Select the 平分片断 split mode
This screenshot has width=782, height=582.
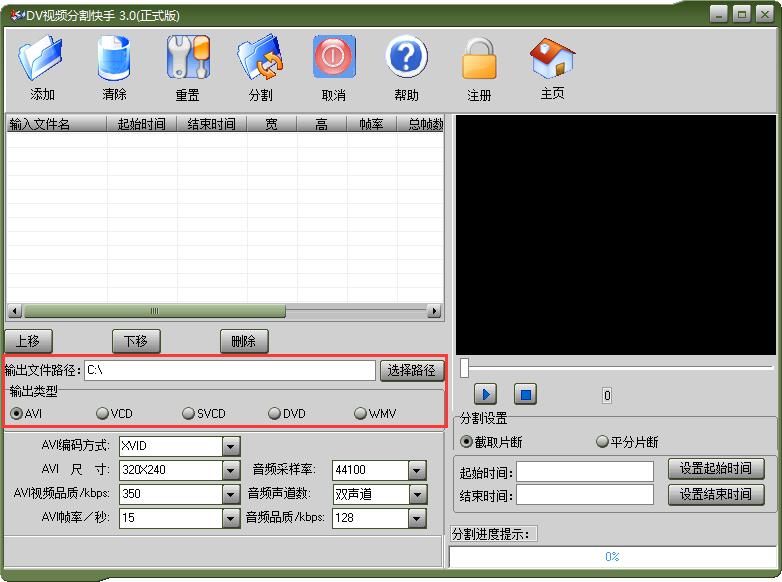(x=602, y=441)
